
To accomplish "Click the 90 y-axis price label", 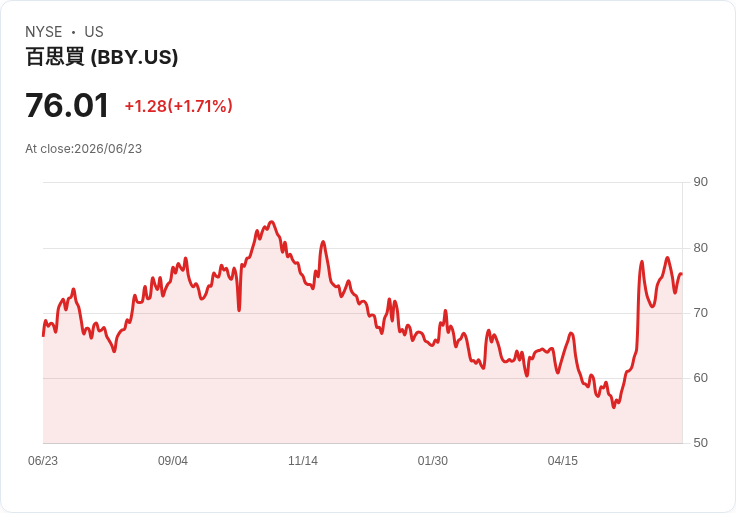I will click(700, 182).
